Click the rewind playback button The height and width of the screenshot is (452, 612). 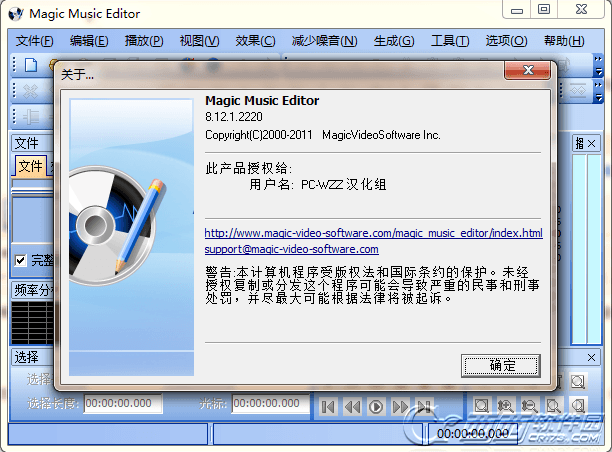pos(352,407)
